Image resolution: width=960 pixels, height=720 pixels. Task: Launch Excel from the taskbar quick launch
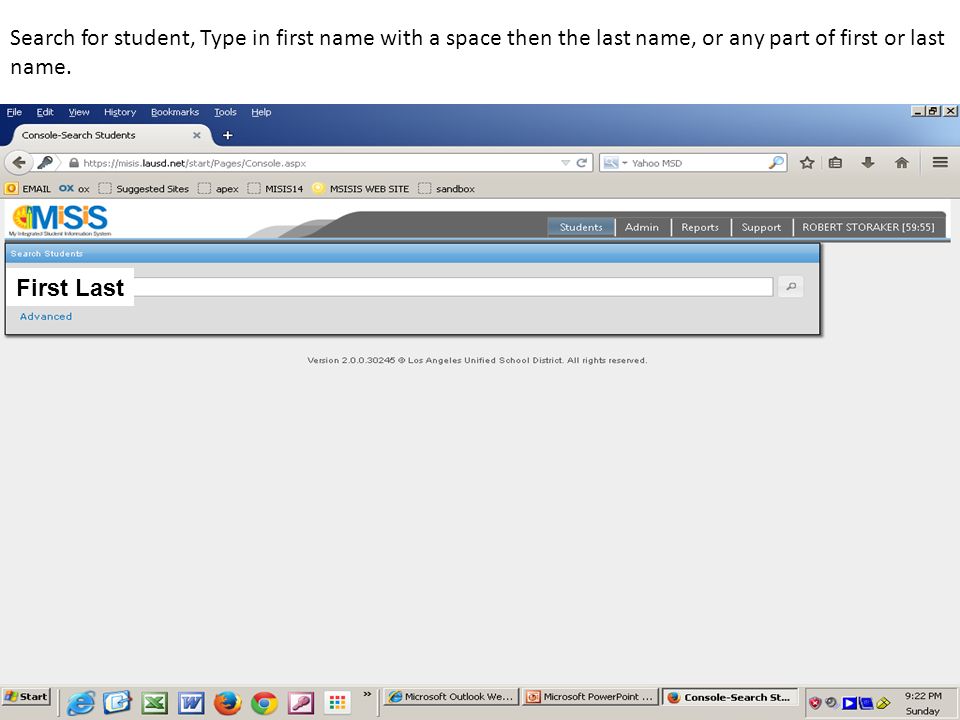tap(154, 703)
